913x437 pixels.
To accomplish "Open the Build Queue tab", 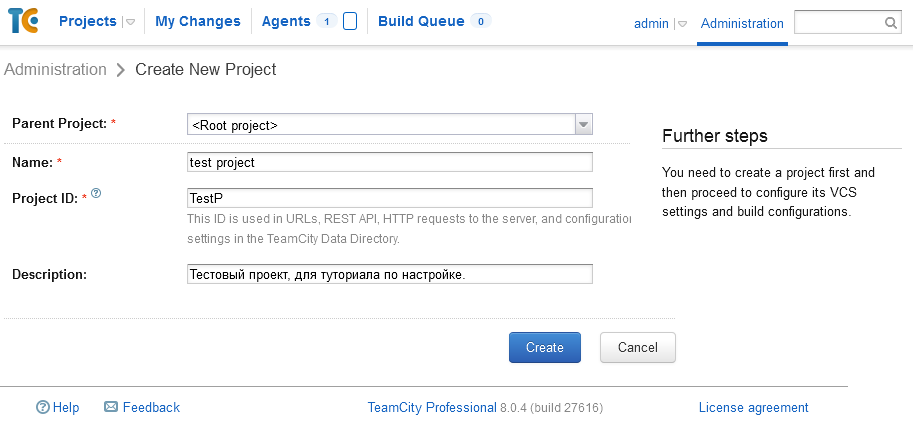I will pyautogui.click(x=421, y=21).
